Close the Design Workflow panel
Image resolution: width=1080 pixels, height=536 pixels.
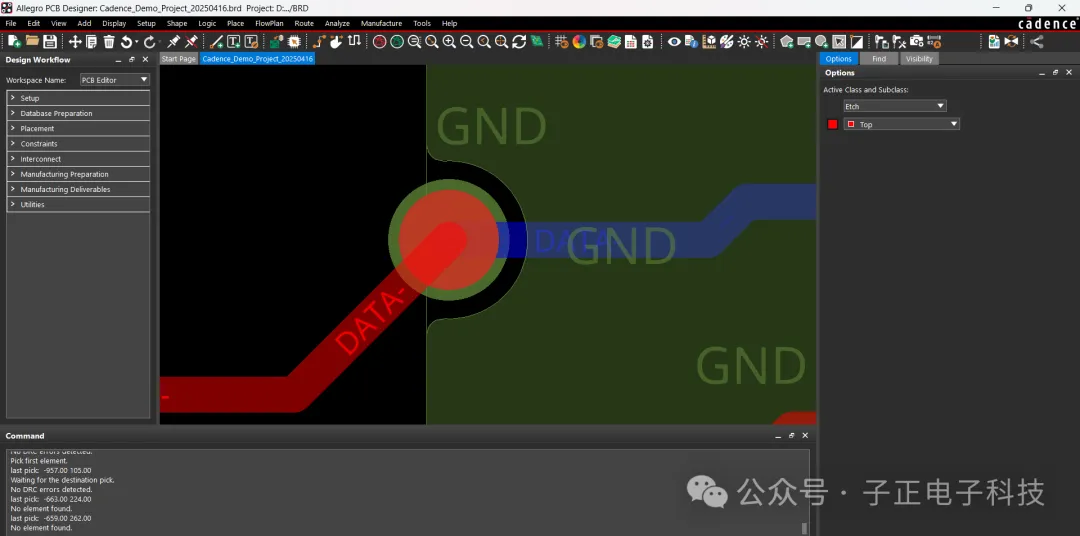[145, 60]
